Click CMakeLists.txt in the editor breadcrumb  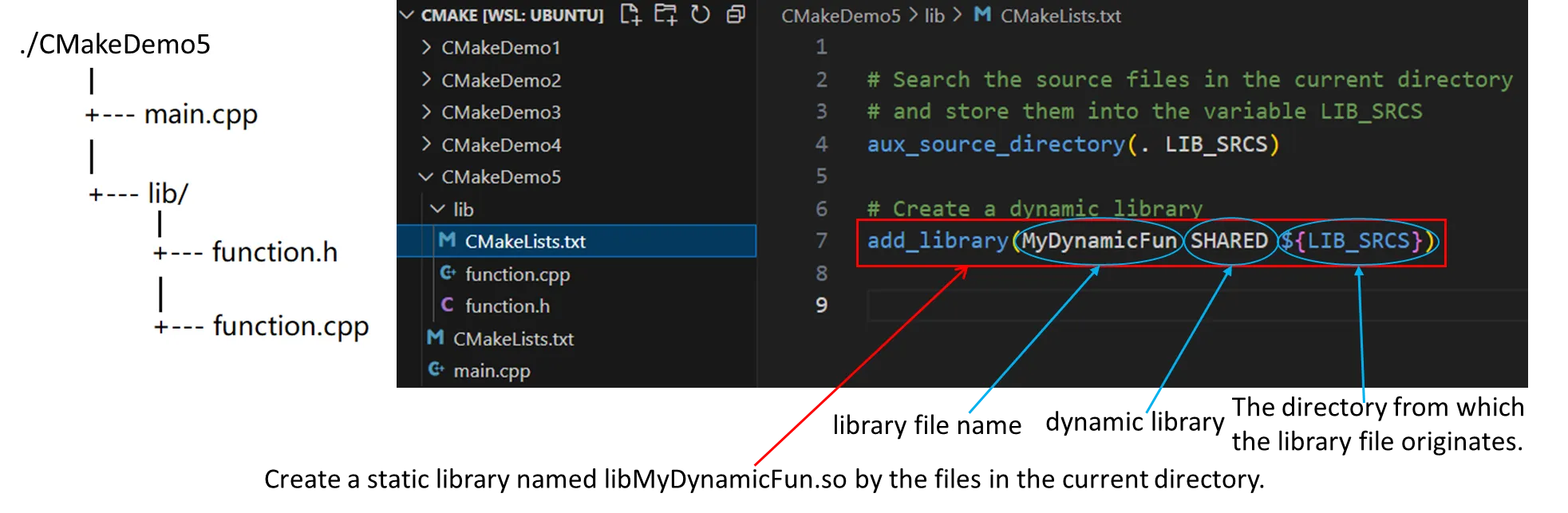tap(1060, 16)
